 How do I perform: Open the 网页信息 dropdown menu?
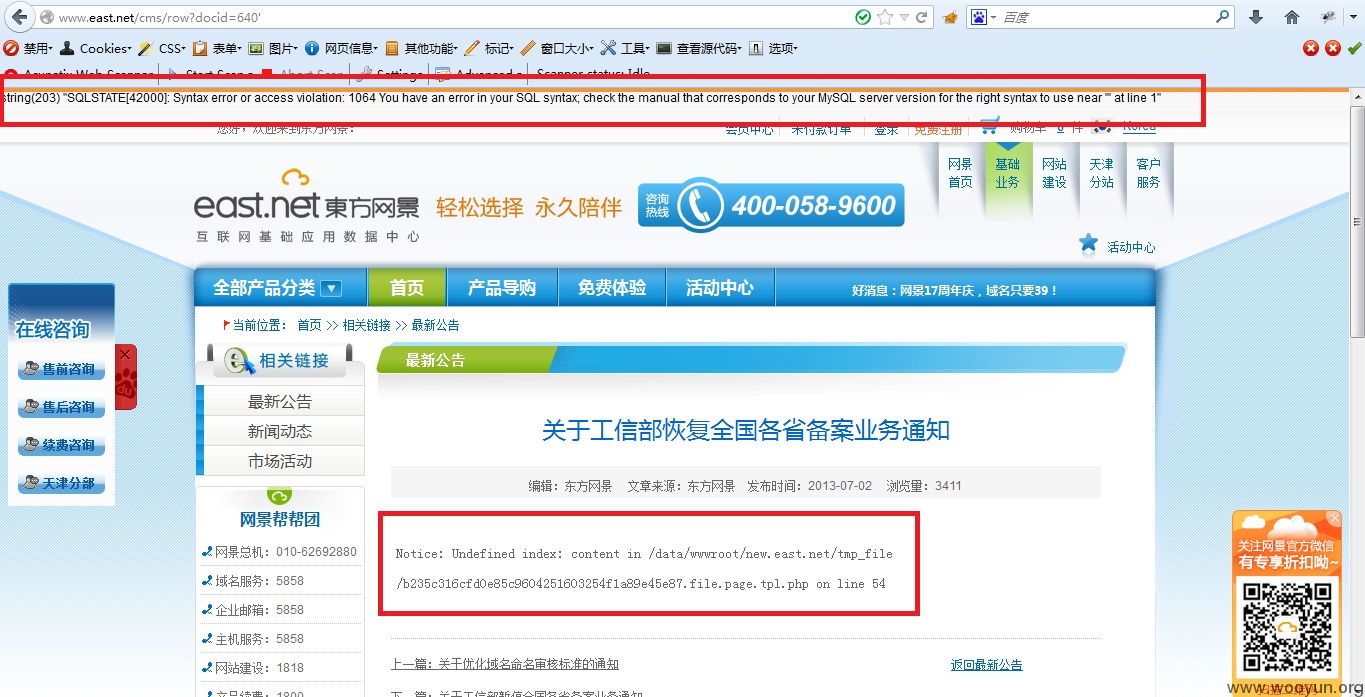pyautogui.click(x=342, y=48)
